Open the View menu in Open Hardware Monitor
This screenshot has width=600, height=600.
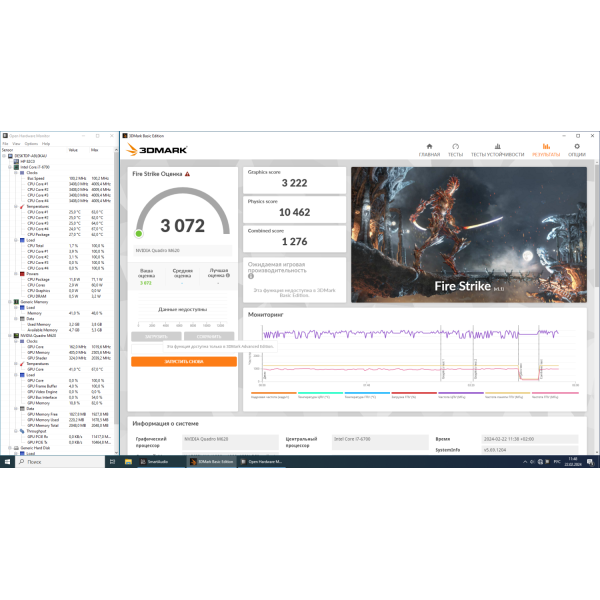click(16, 143)
